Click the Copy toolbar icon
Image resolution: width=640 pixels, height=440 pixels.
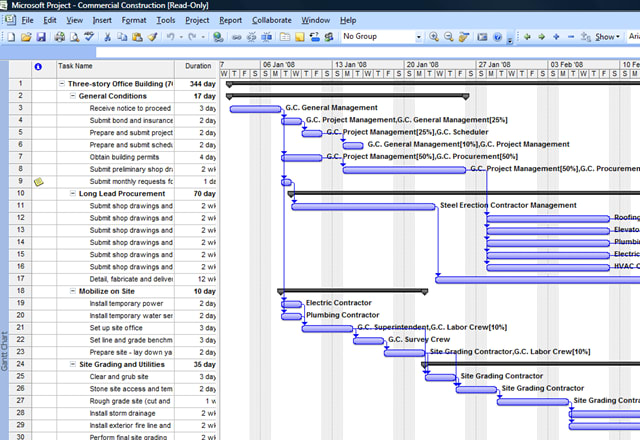point(122,37)
